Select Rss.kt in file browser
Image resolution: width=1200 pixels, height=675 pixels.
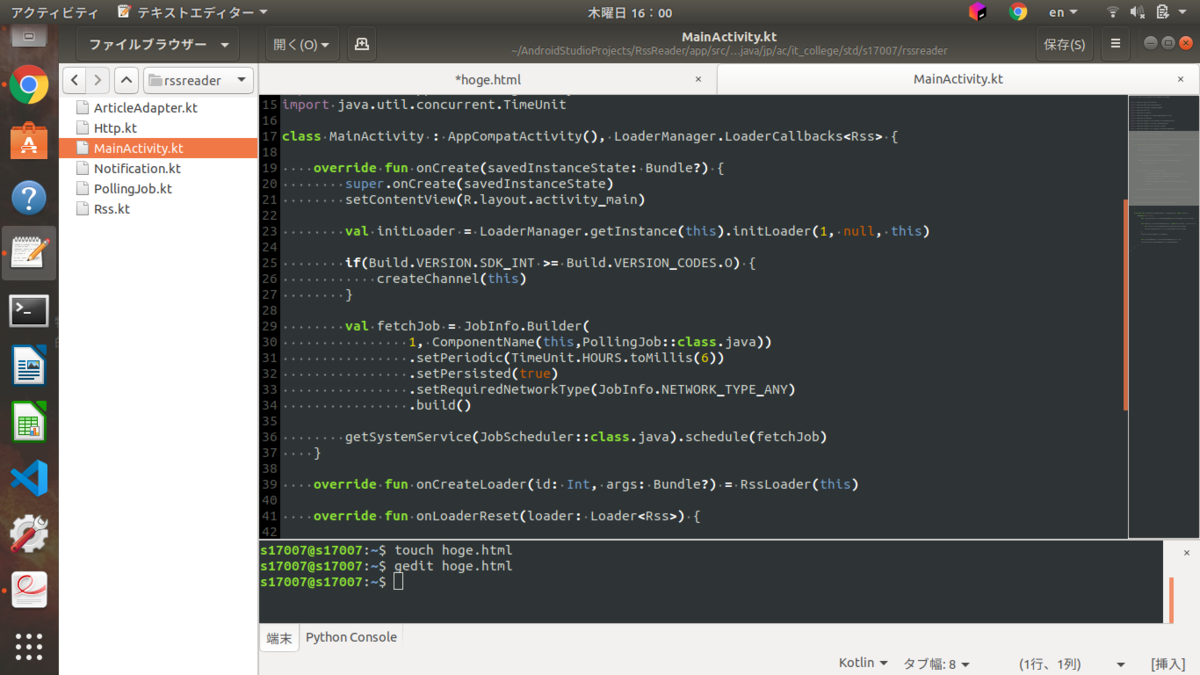click(x=111, y=209)
